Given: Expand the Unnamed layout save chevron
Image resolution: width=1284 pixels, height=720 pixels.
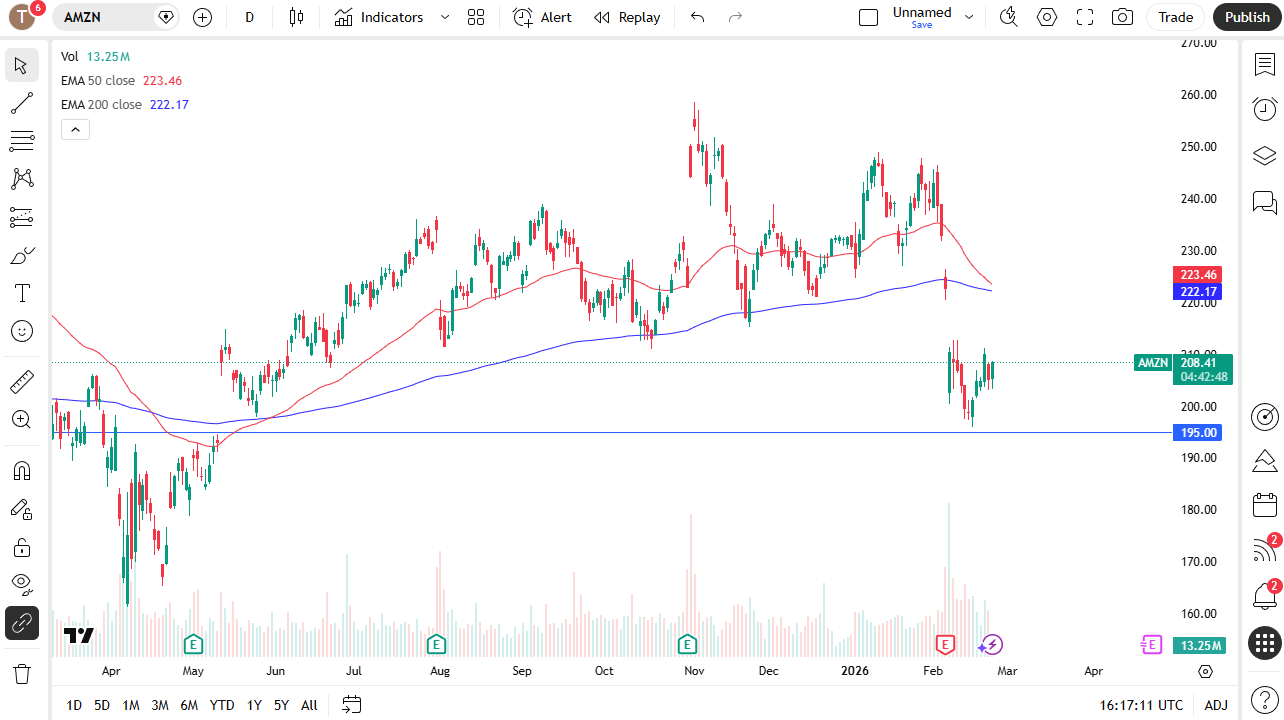Looking at the screenshot, I should point(968,17).
